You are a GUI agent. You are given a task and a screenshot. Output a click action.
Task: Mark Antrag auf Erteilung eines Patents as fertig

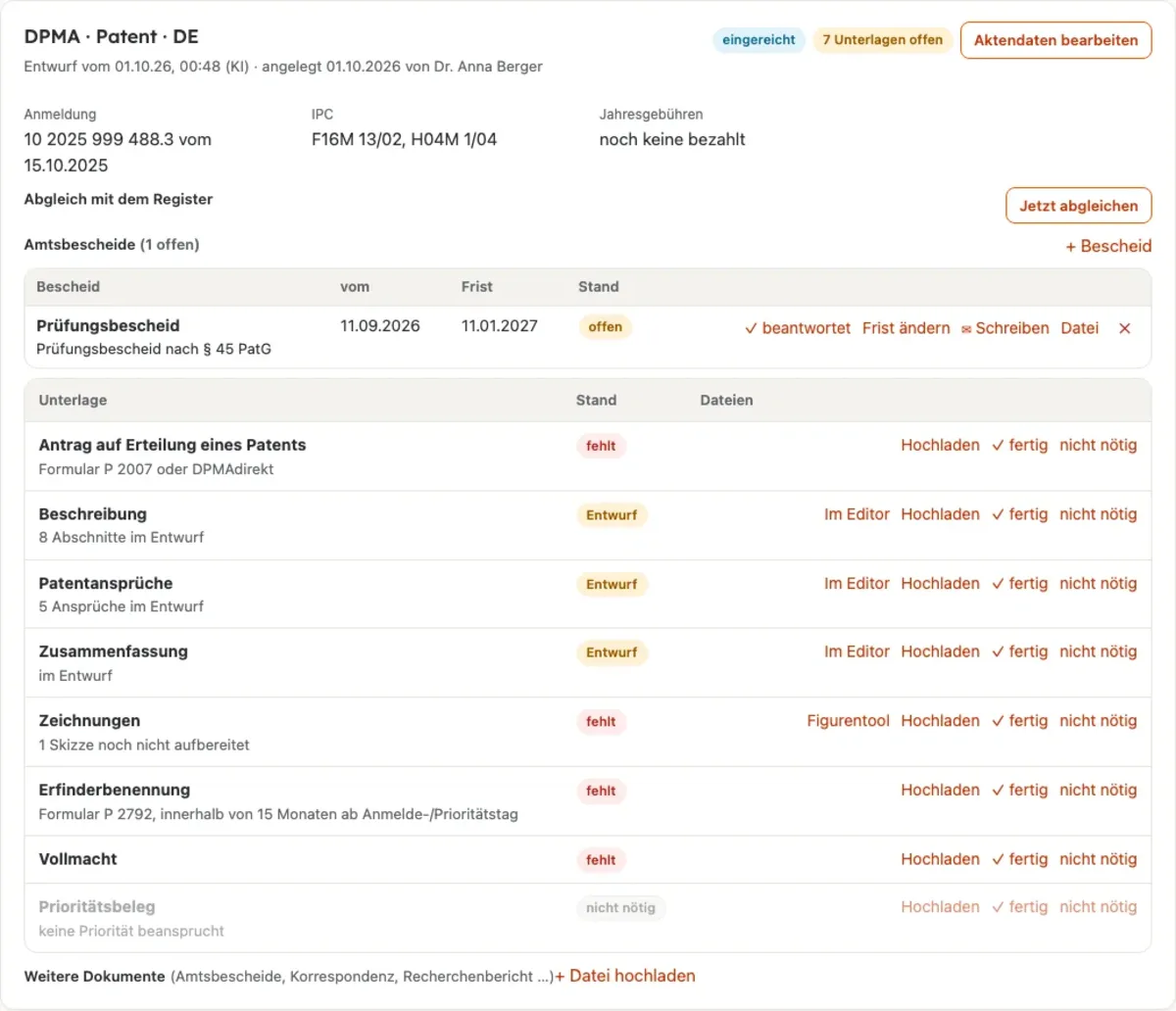(1019, 445)
